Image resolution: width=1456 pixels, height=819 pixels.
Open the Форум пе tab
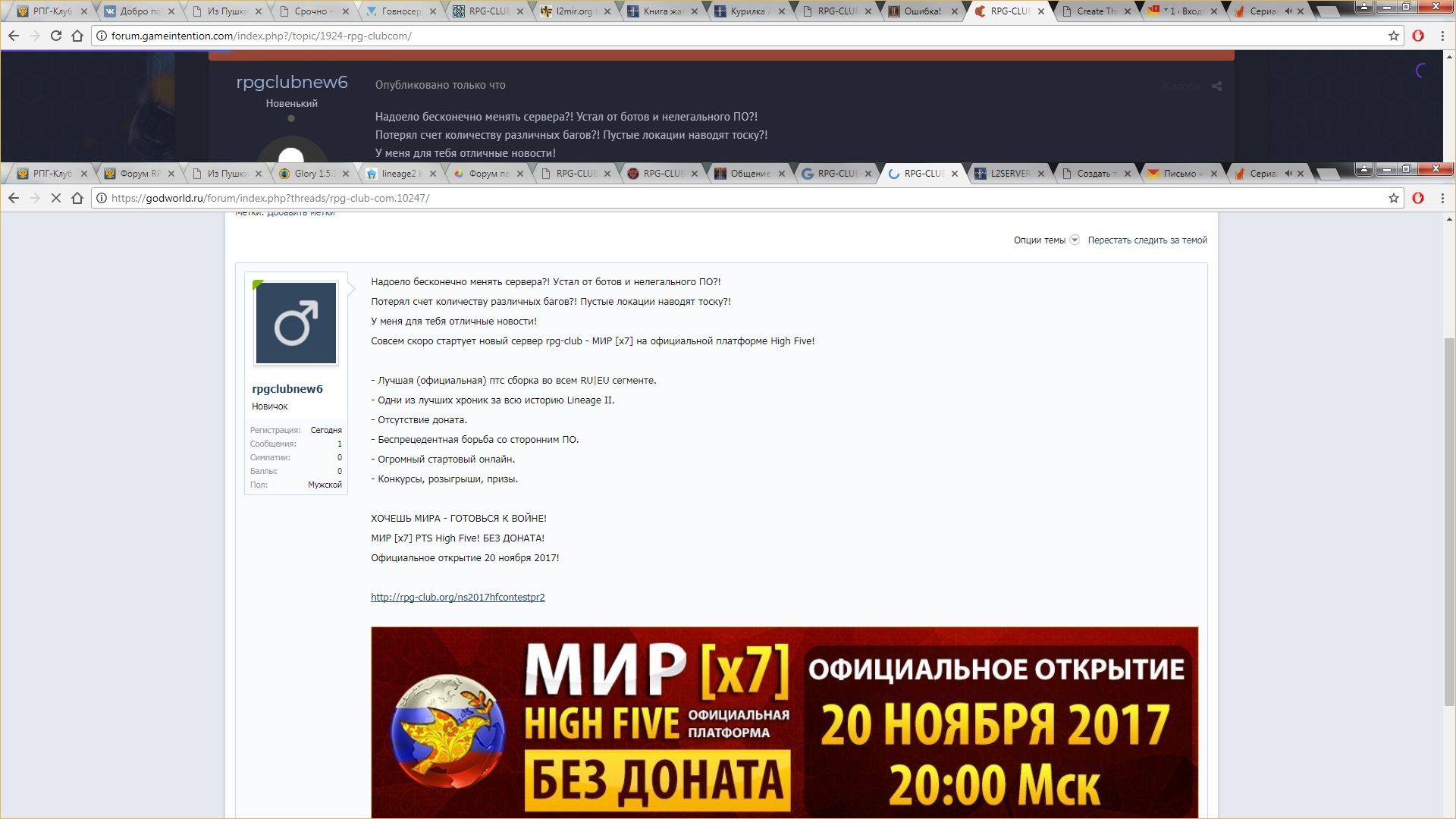point(488,174)
